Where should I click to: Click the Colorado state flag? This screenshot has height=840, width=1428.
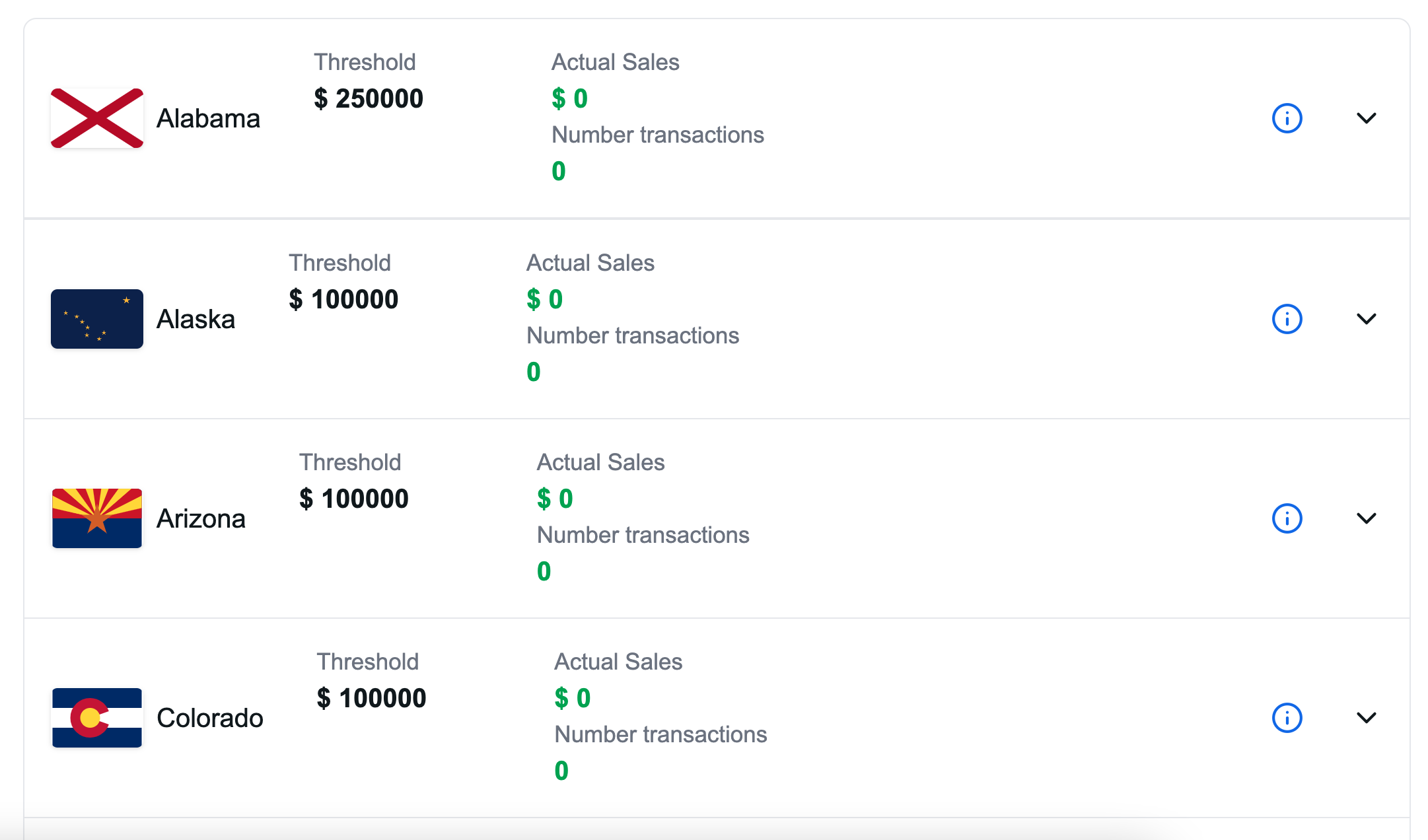point(97,718)
